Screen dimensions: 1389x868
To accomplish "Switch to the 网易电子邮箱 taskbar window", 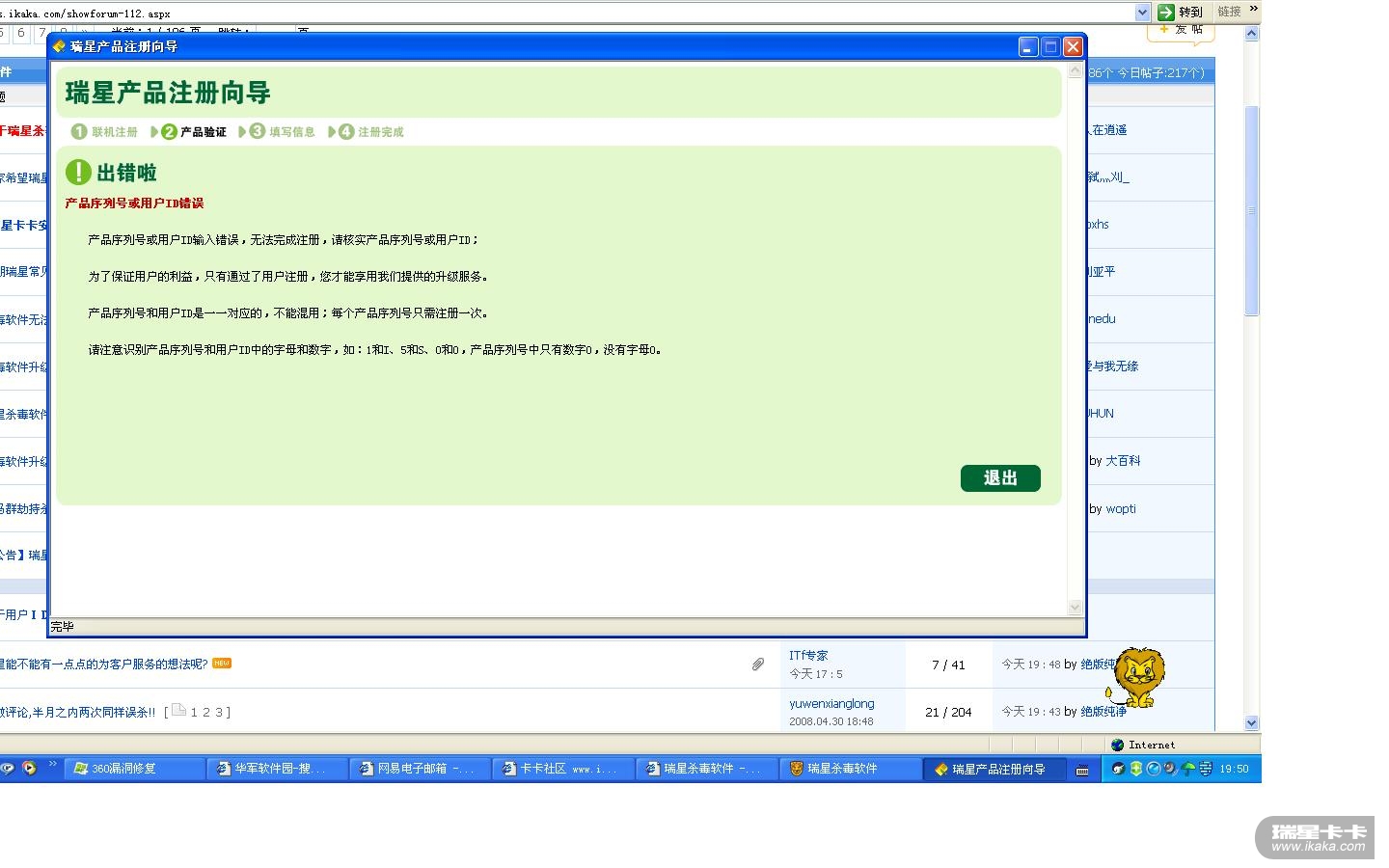I will pyautogui.click(x=421, y=769).
